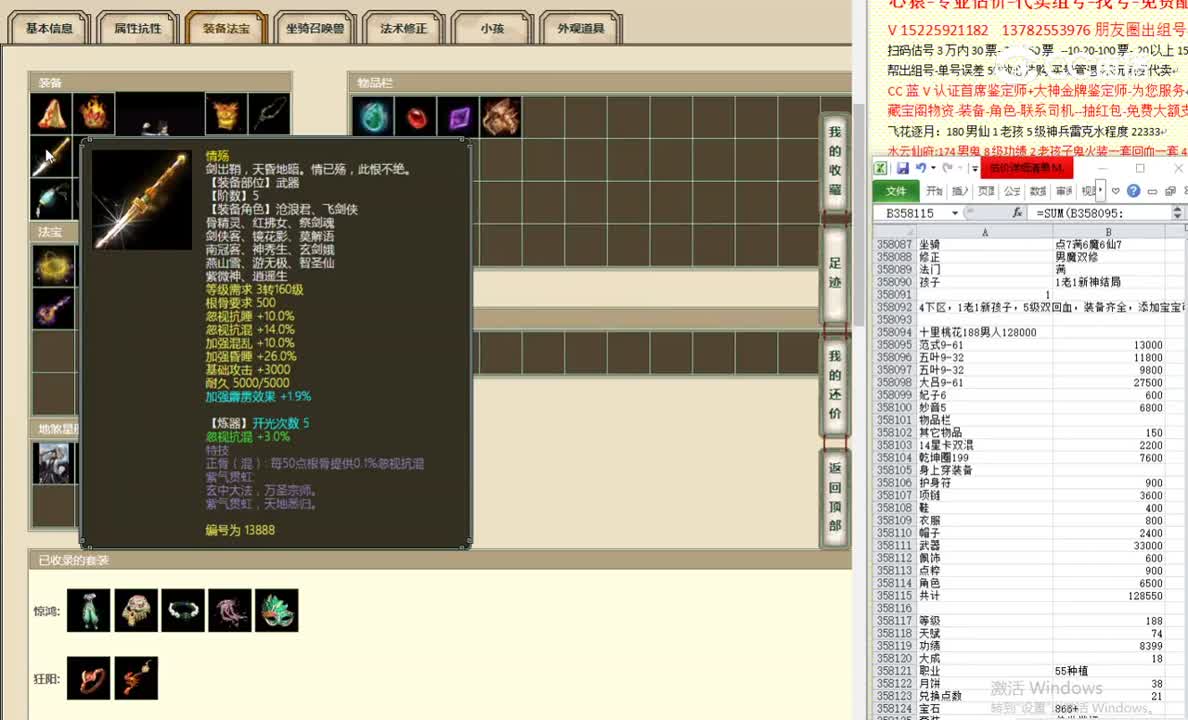Switch to the 法术修正 tab
1188x720 pixels.
tap(403, 28)
